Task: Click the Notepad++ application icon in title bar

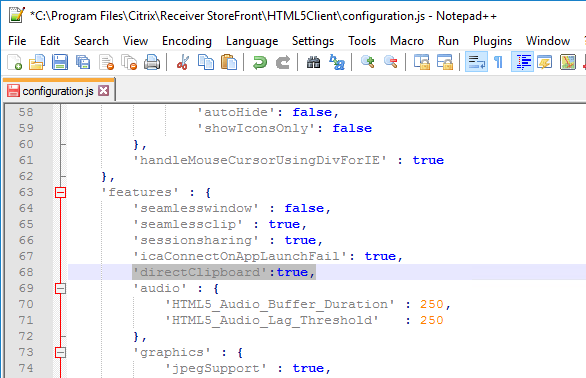Action: (16, 15)
